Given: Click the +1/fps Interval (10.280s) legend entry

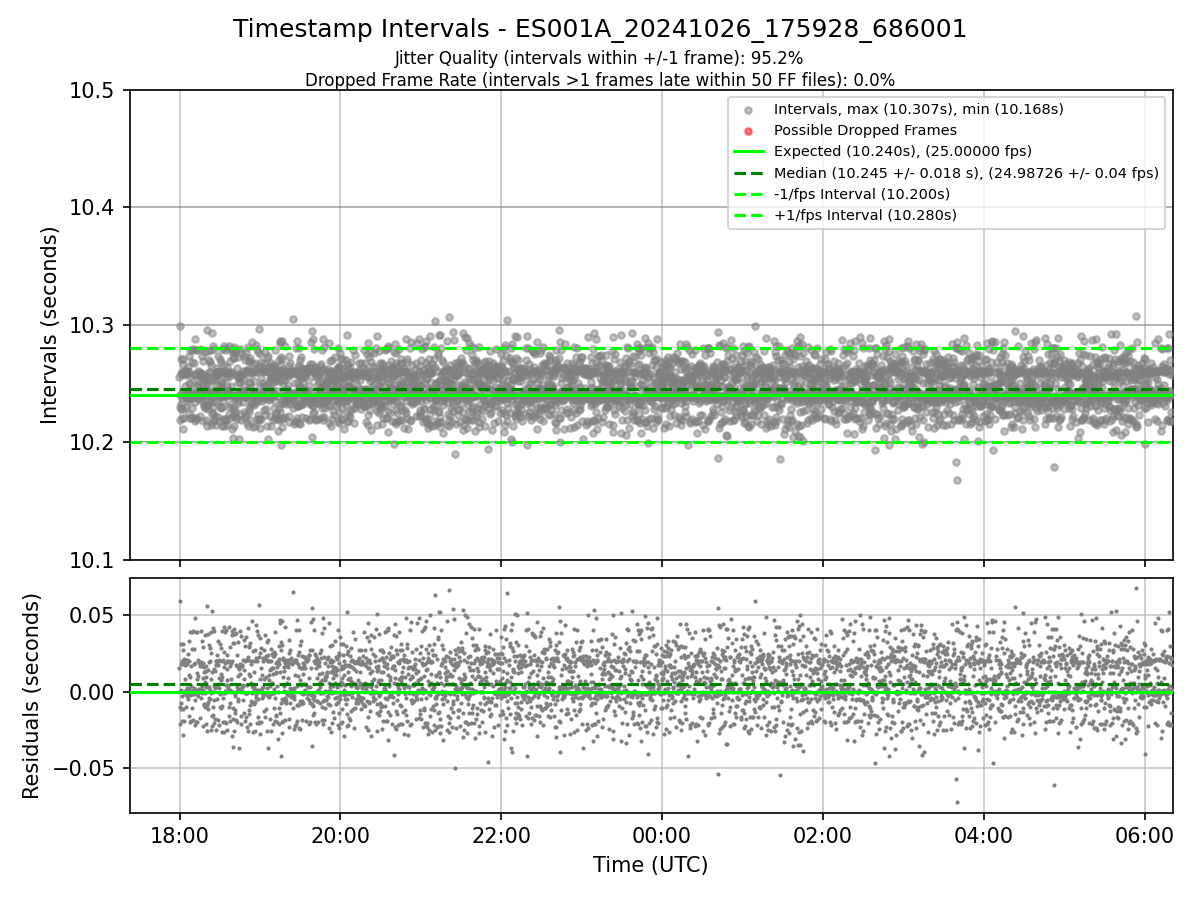Looking at the screenshot, I should tap(865, 215).
